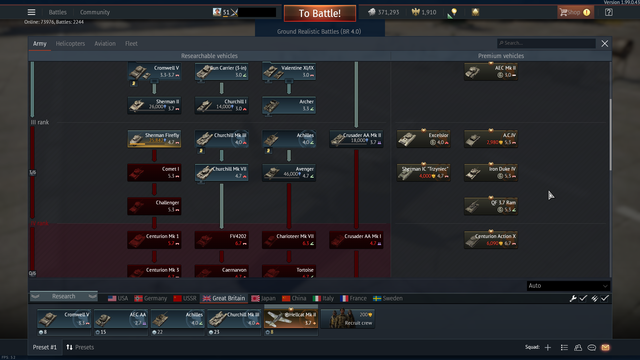The image size is (640, 360).
Task: Select Italy nation
Action: pyautogui.click(x=323, y=298)
